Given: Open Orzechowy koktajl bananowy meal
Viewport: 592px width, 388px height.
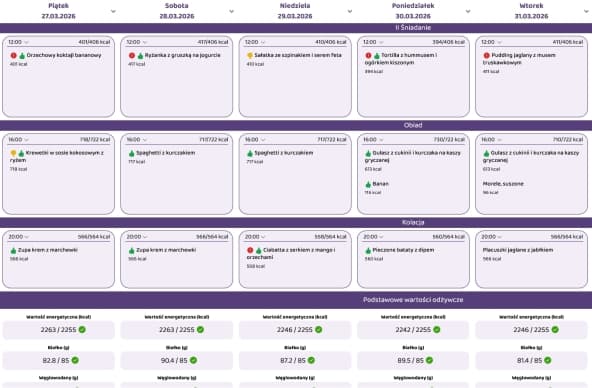Looking at the screenshot, I should tap(64, 55).
